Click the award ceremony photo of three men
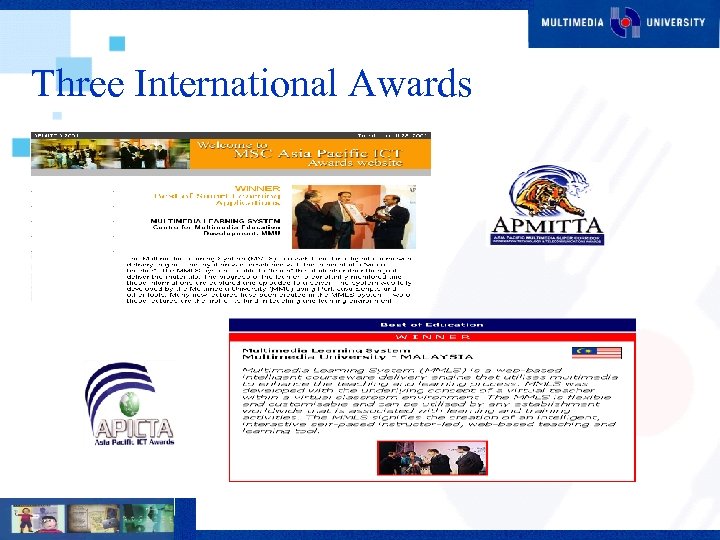Screen dimensions: 720x540 pyautogui.click(x=354, y=217)
